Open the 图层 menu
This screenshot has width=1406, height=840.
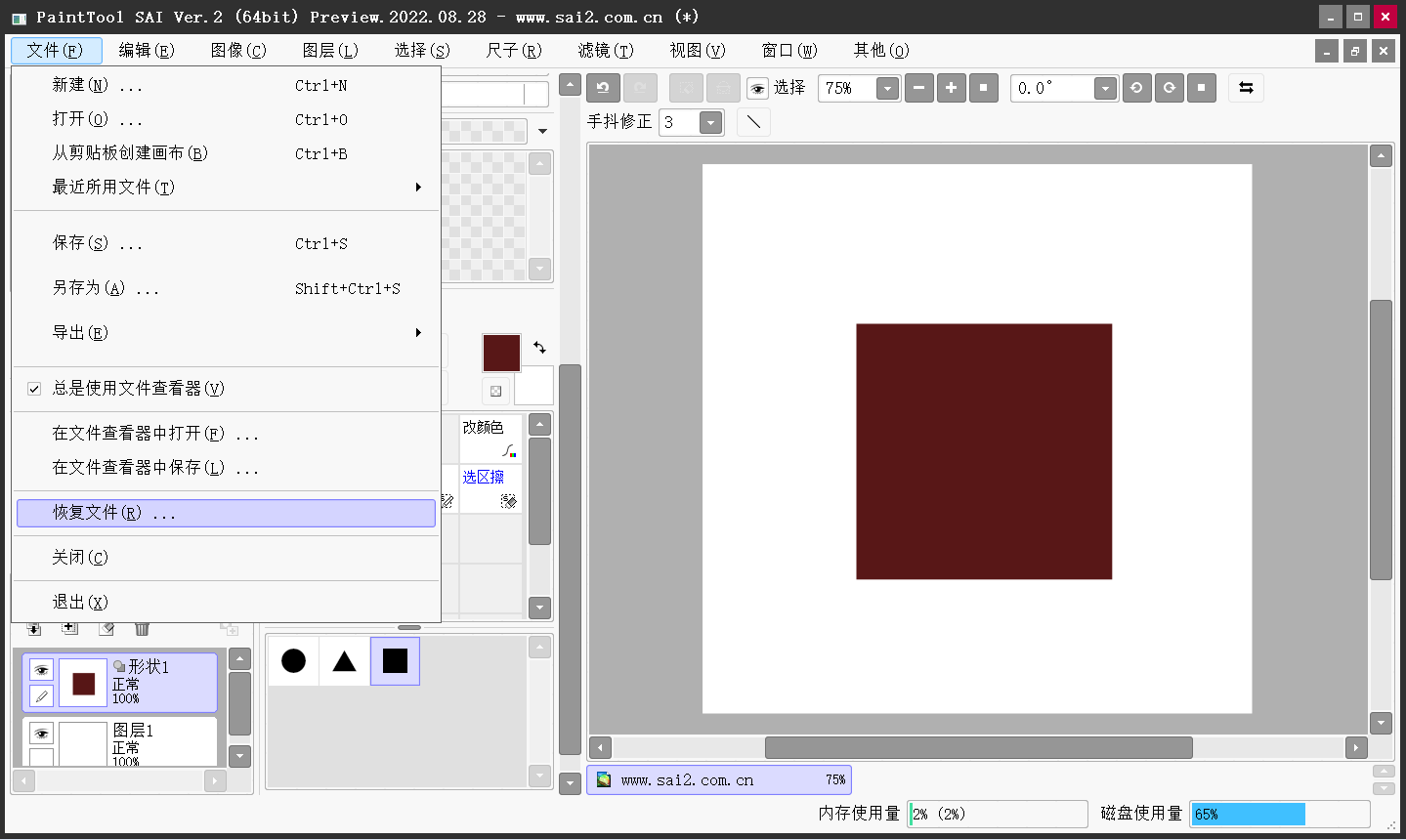point(330,51)
